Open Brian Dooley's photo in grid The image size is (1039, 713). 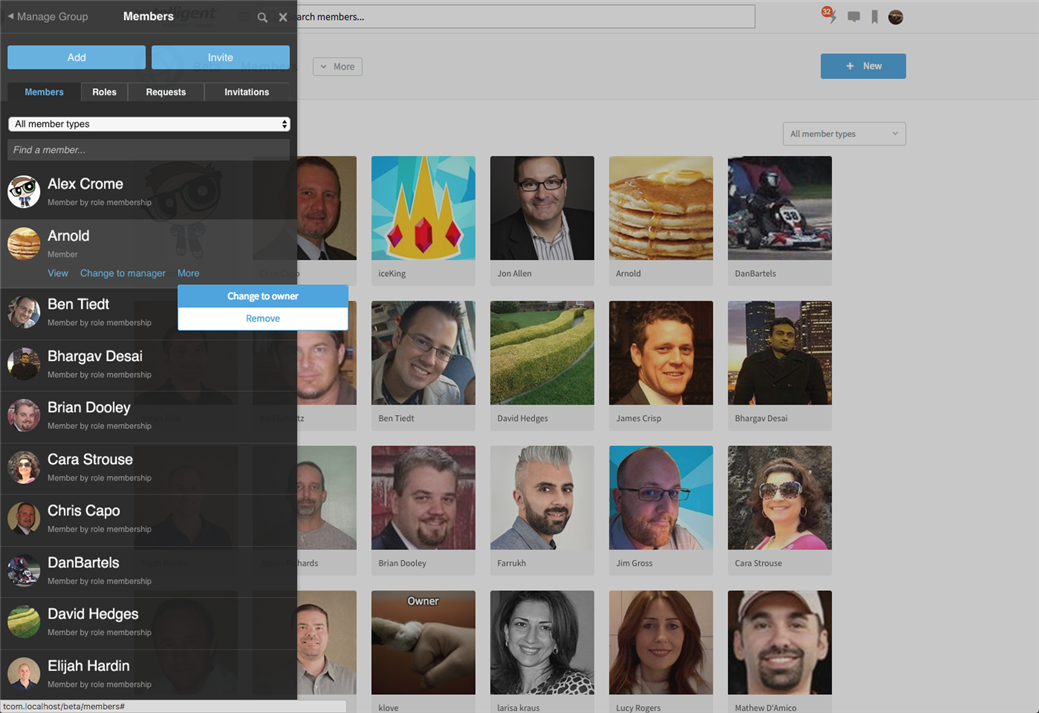(x=423, y=498)
